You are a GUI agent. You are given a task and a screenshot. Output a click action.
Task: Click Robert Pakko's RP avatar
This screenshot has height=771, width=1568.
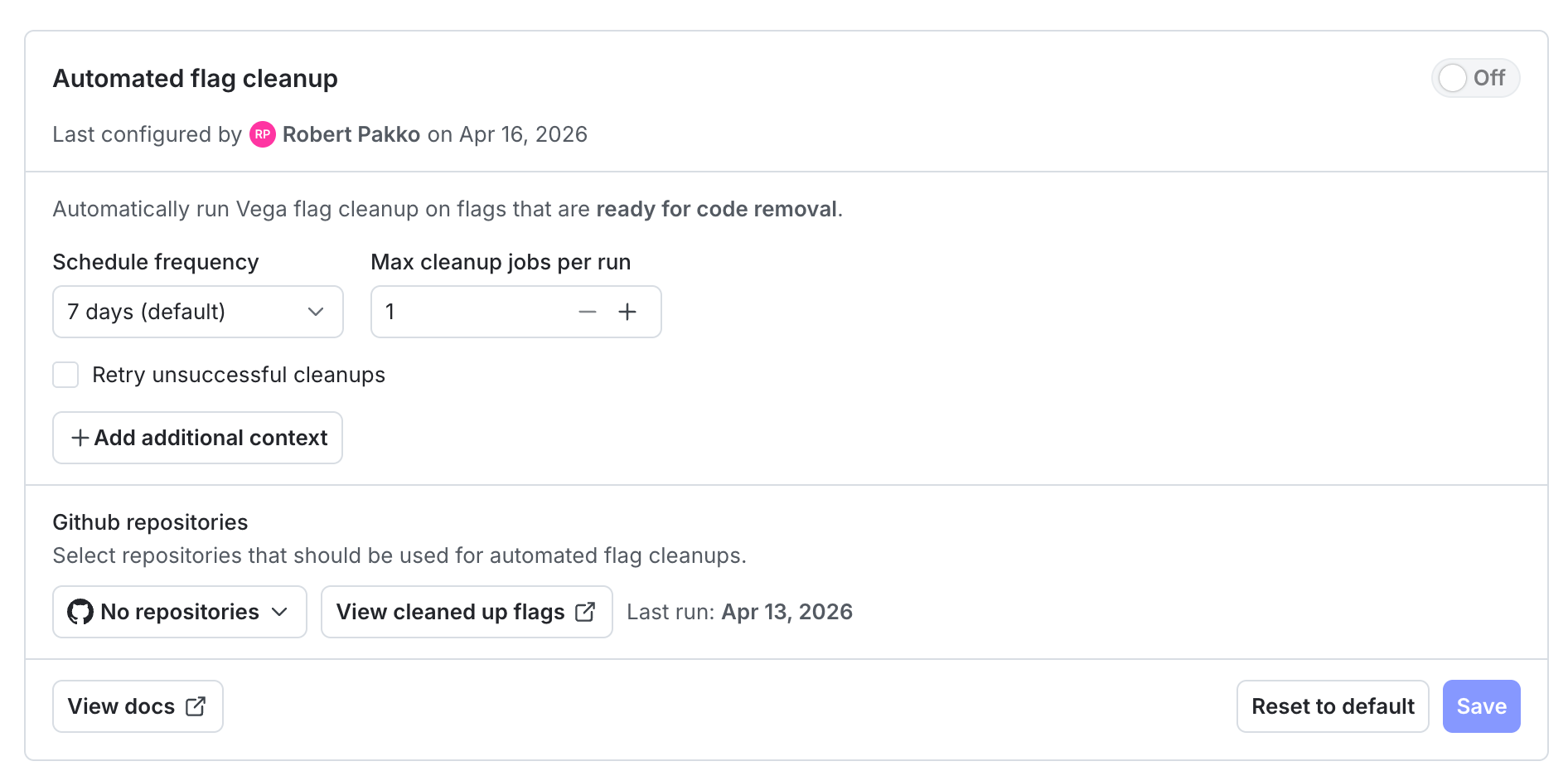pyautogui.click(x=263, y=134)
